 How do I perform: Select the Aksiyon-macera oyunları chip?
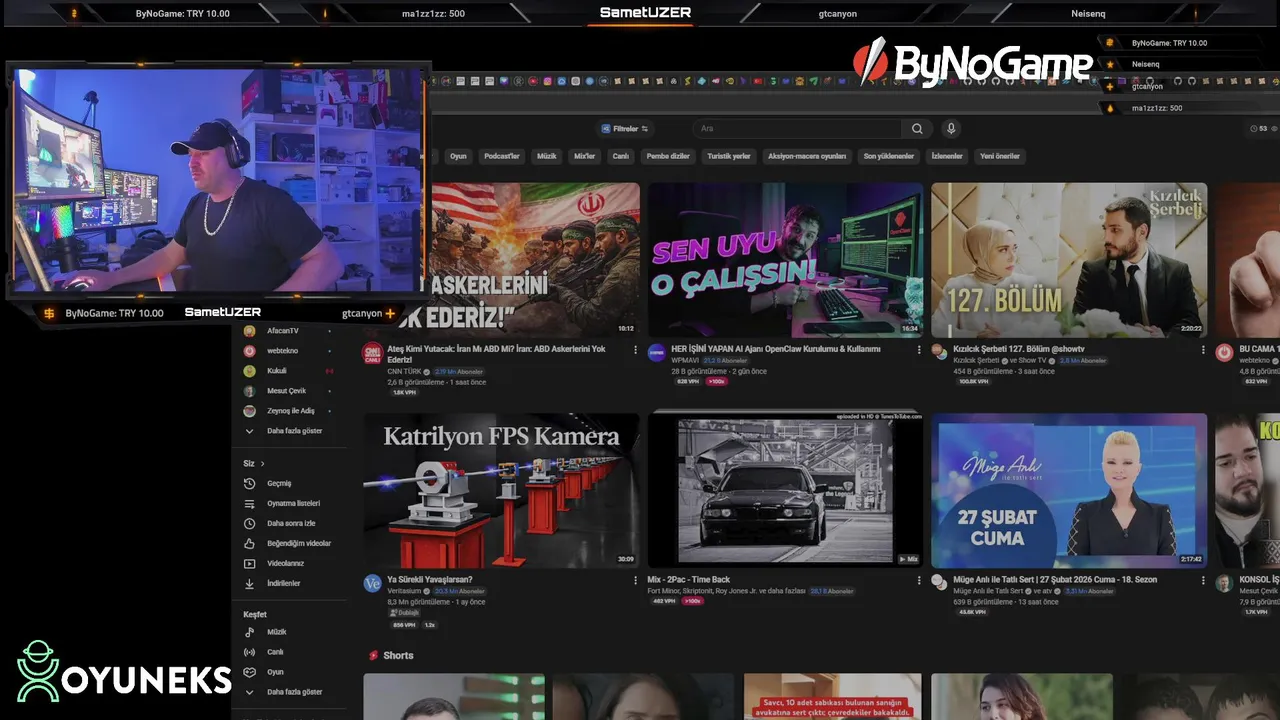coord(807,156)
